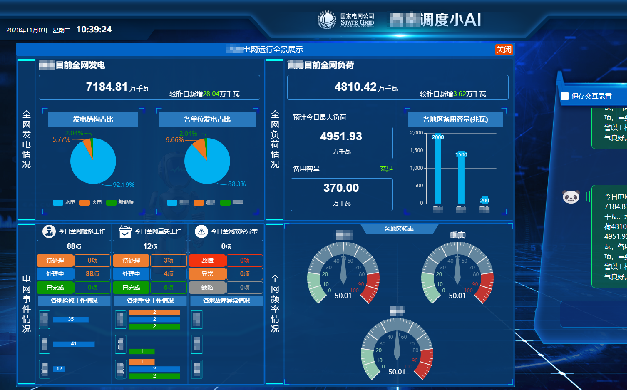Click the value 370.00

[341, 188]
